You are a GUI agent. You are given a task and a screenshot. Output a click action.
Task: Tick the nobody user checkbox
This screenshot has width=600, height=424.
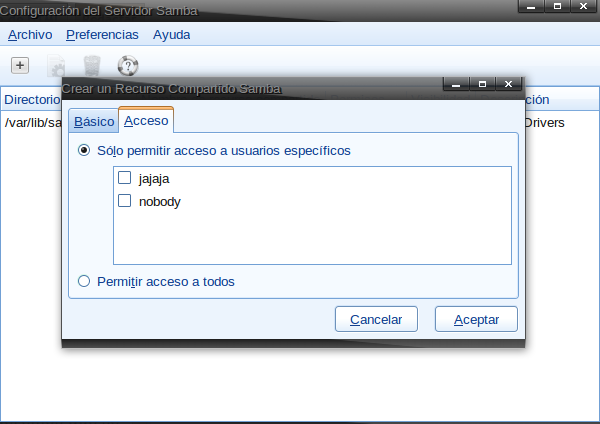[x=125, y=201]
